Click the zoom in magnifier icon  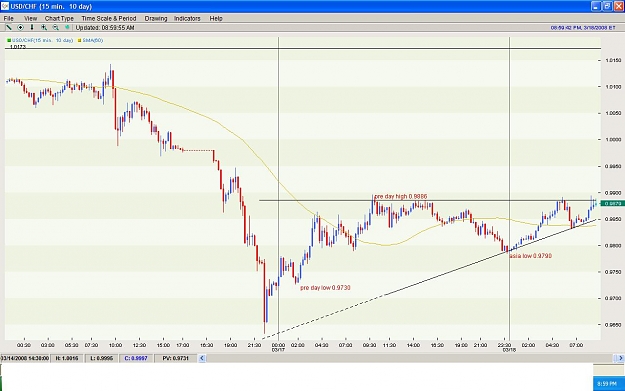44,28
